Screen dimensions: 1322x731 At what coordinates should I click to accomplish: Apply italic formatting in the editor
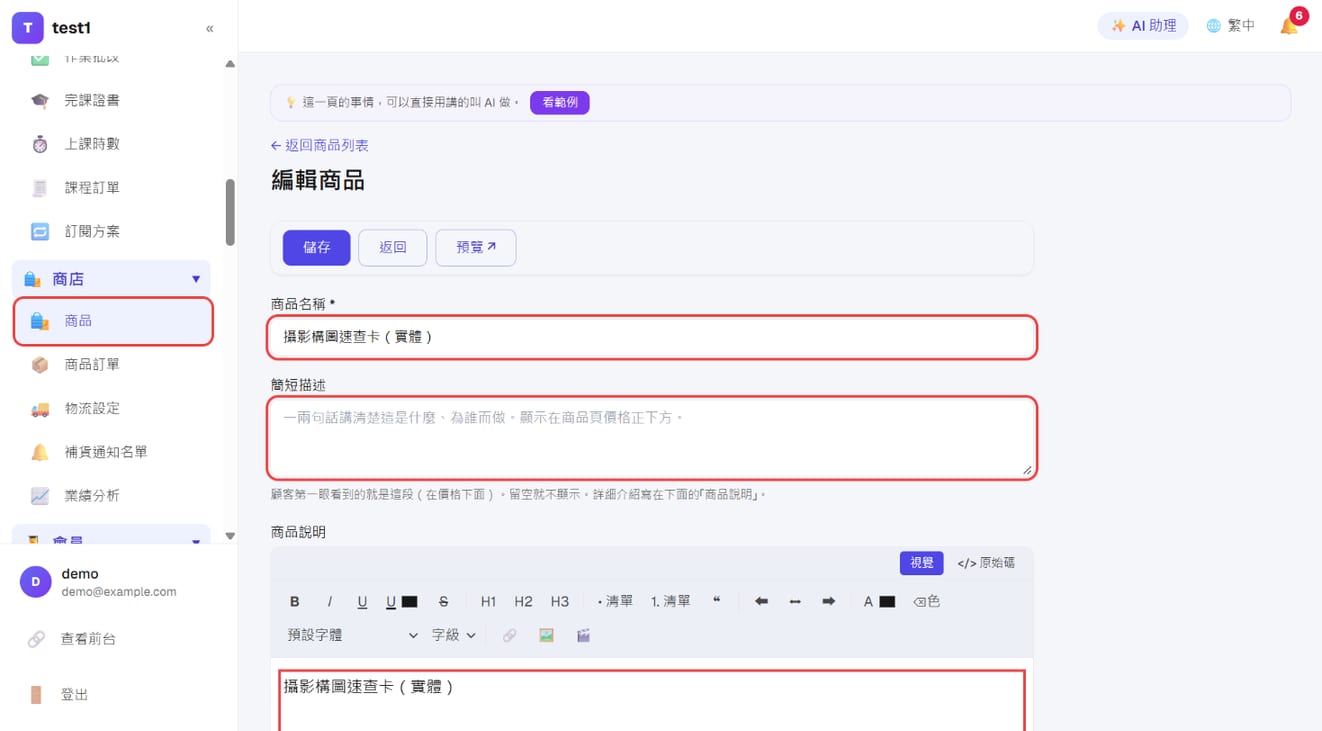click(329, 602)
